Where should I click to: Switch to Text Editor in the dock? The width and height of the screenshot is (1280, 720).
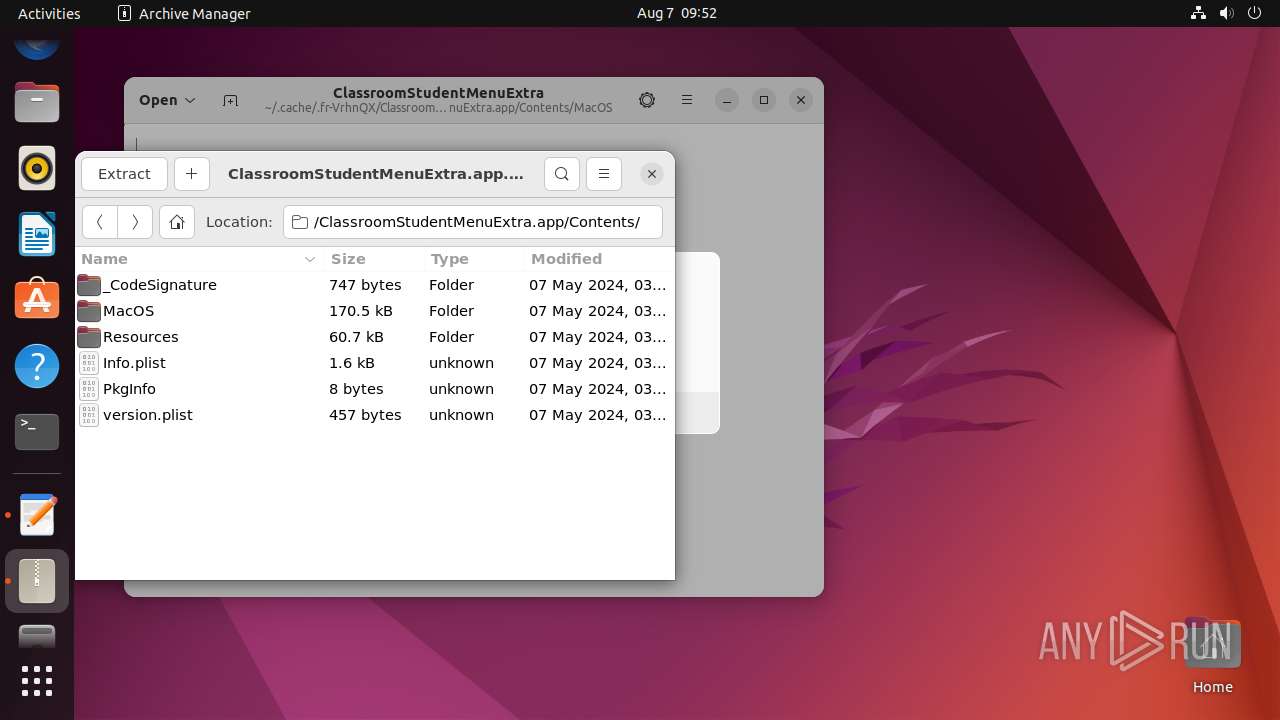click(37, 515)
